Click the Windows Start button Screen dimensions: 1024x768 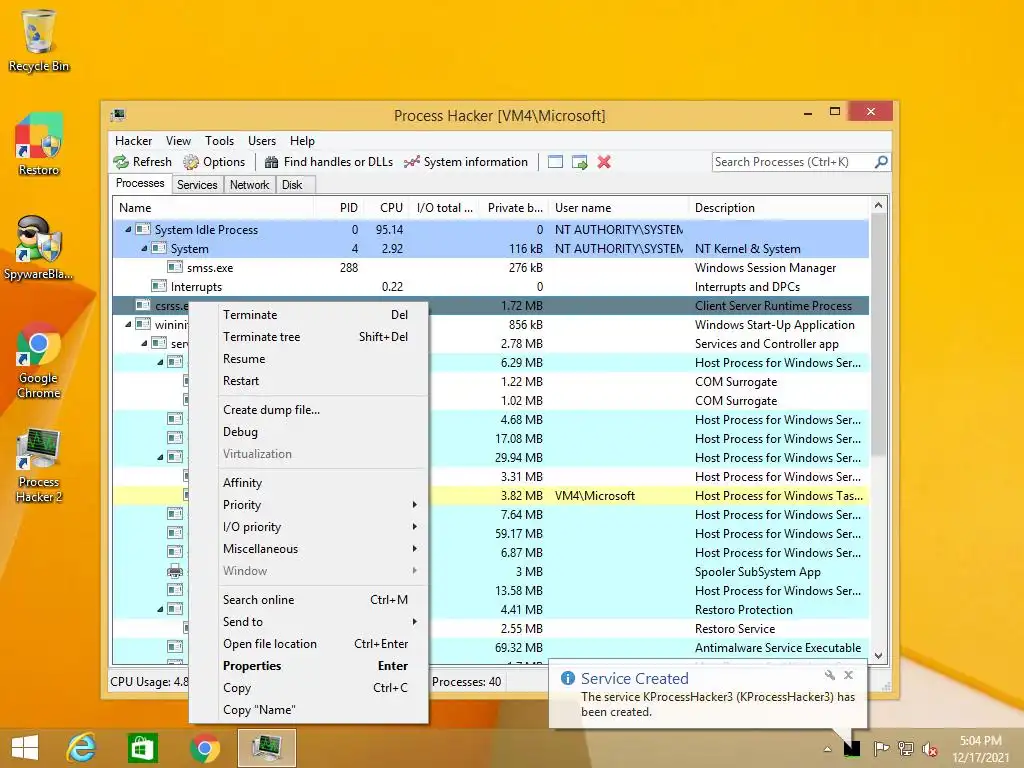point(25,748)
